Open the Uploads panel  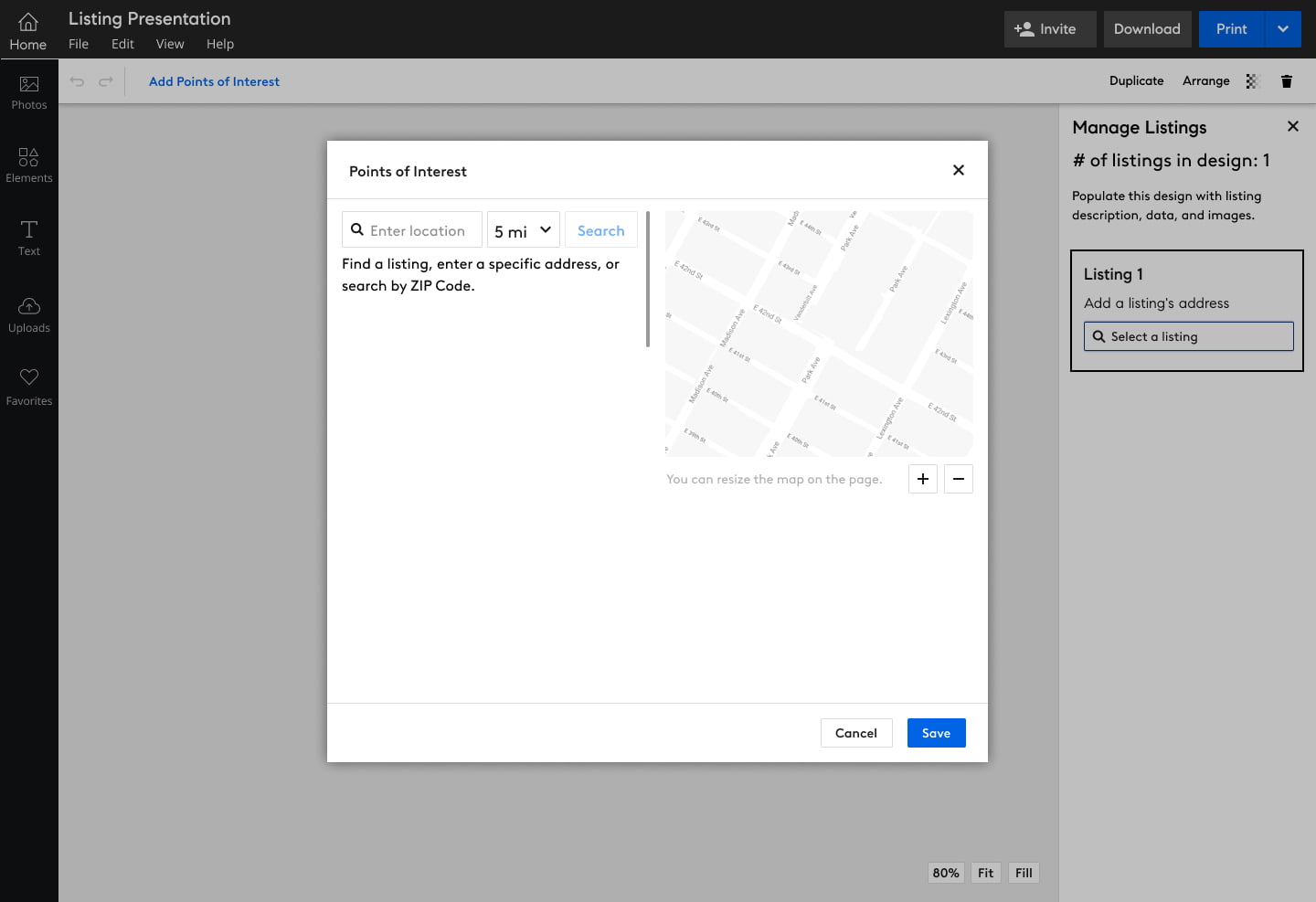[x=29, y=315]
